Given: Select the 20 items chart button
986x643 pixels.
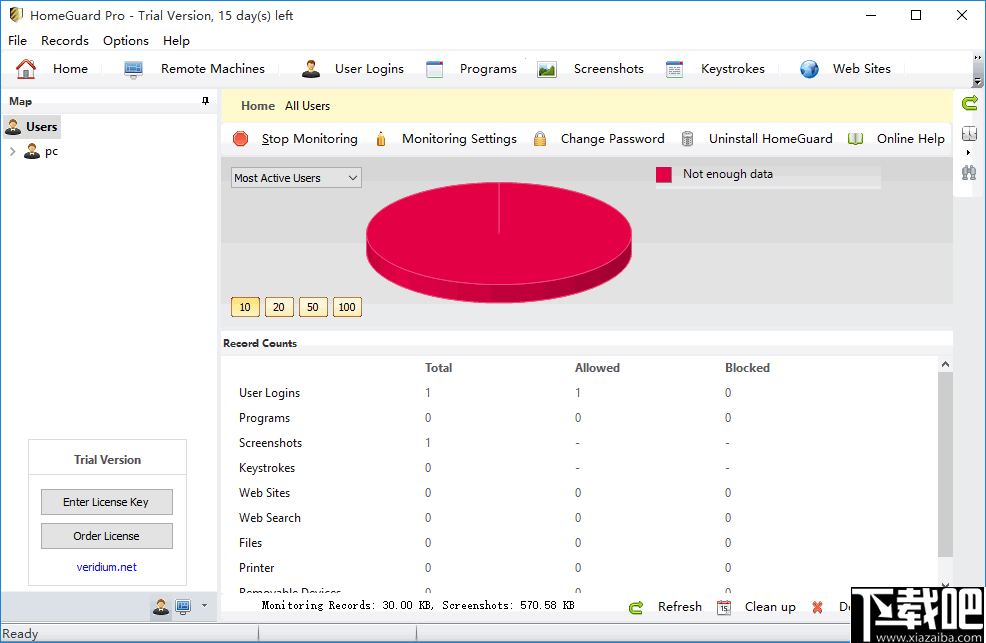Looking at the screenshot, I should (x=279, y=307).
